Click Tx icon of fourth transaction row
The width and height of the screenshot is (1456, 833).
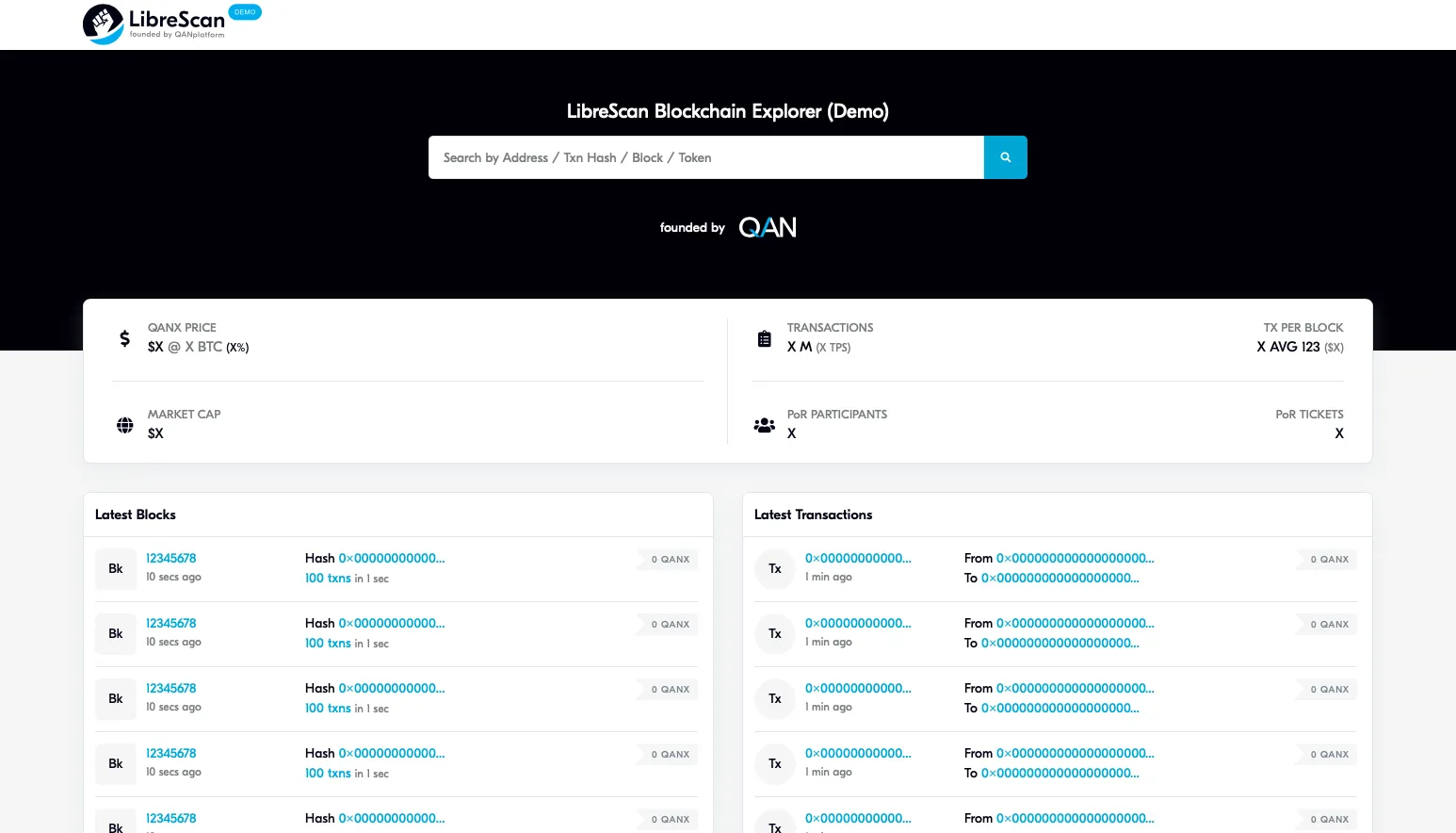[775, 763]
